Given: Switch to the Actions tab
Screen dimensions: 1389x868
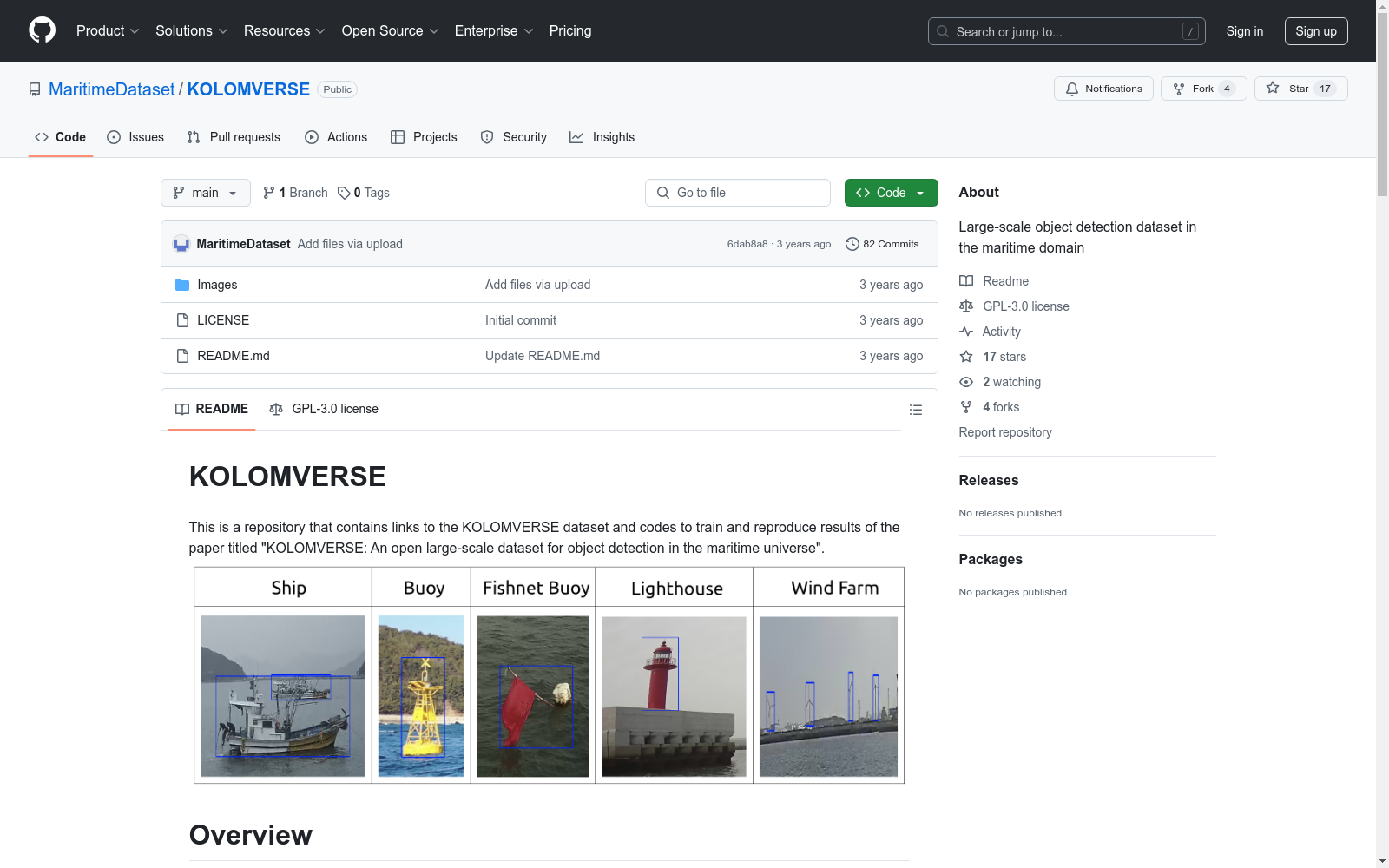Looking at the screenshot, I should pos(336,137).
